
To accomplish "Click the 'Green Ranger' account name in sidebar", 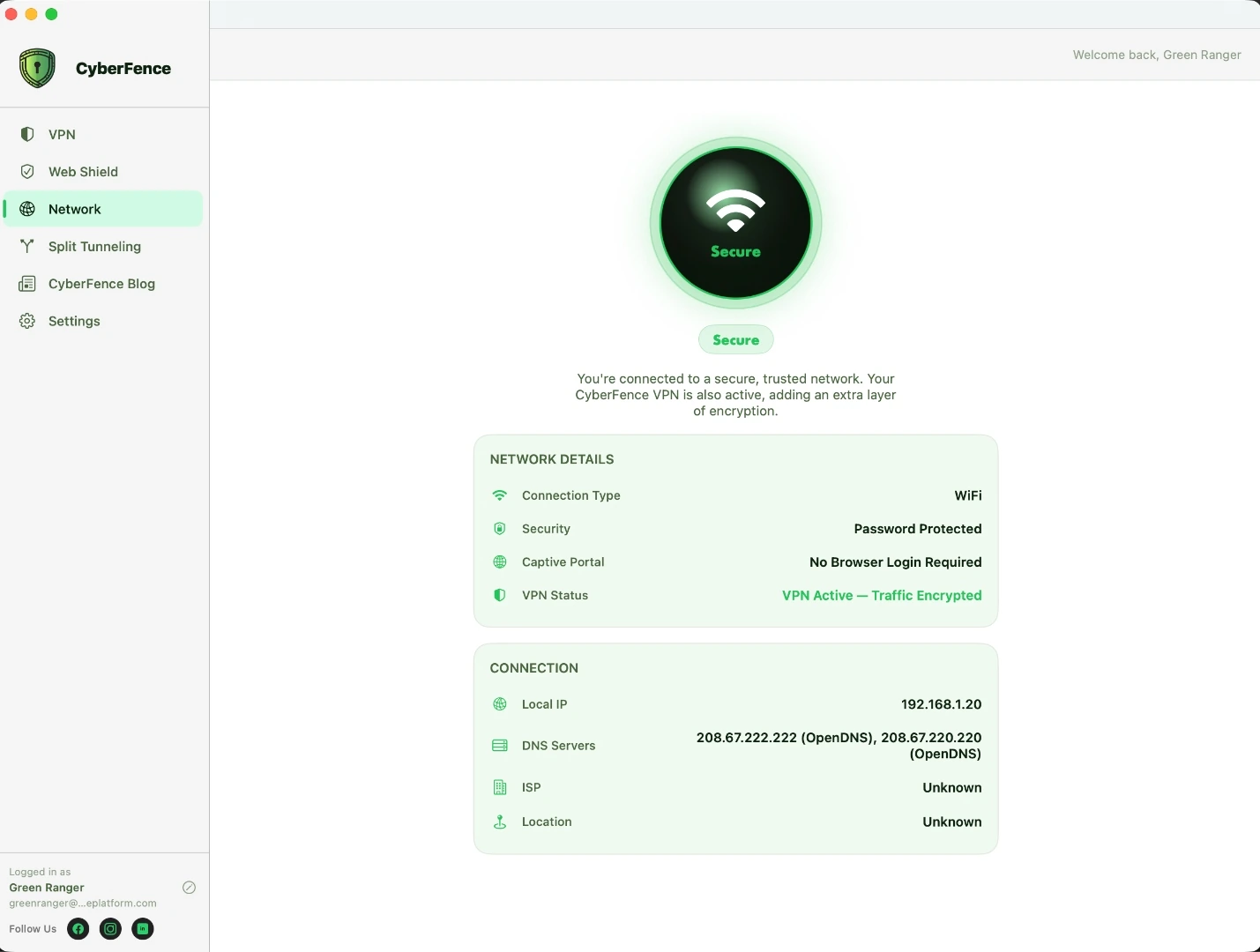I will coord(47,888).
